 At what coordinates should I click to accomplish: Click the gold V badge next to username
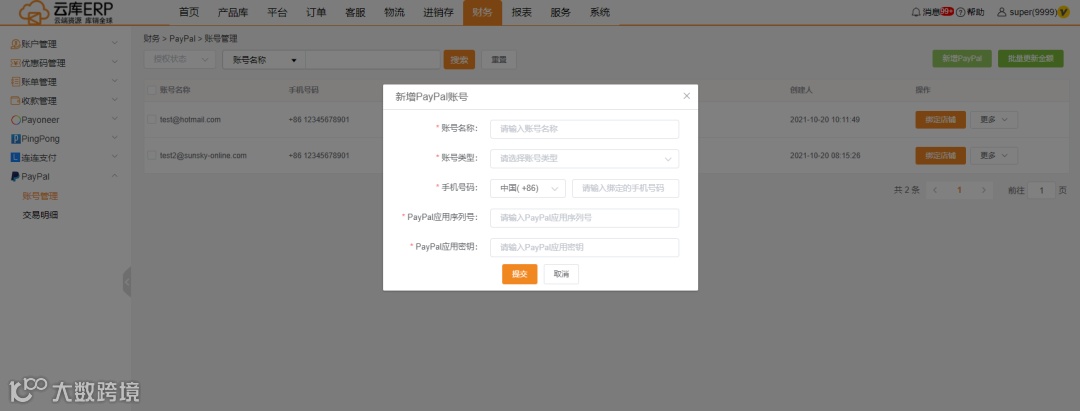point(1063,12)
